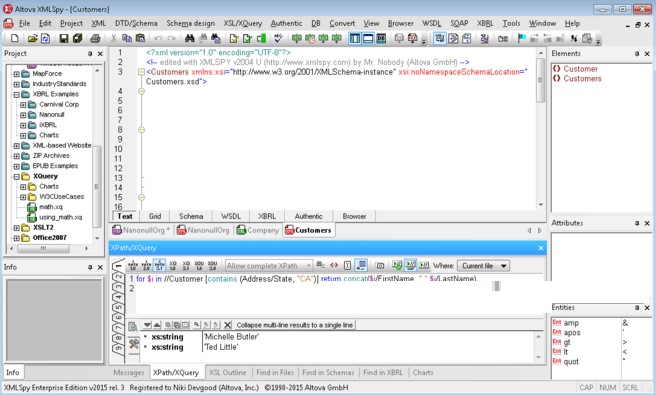The height and width of the screenshot is (395, 656).
Task: Open the Authentic menu
Action: [286, 23]
